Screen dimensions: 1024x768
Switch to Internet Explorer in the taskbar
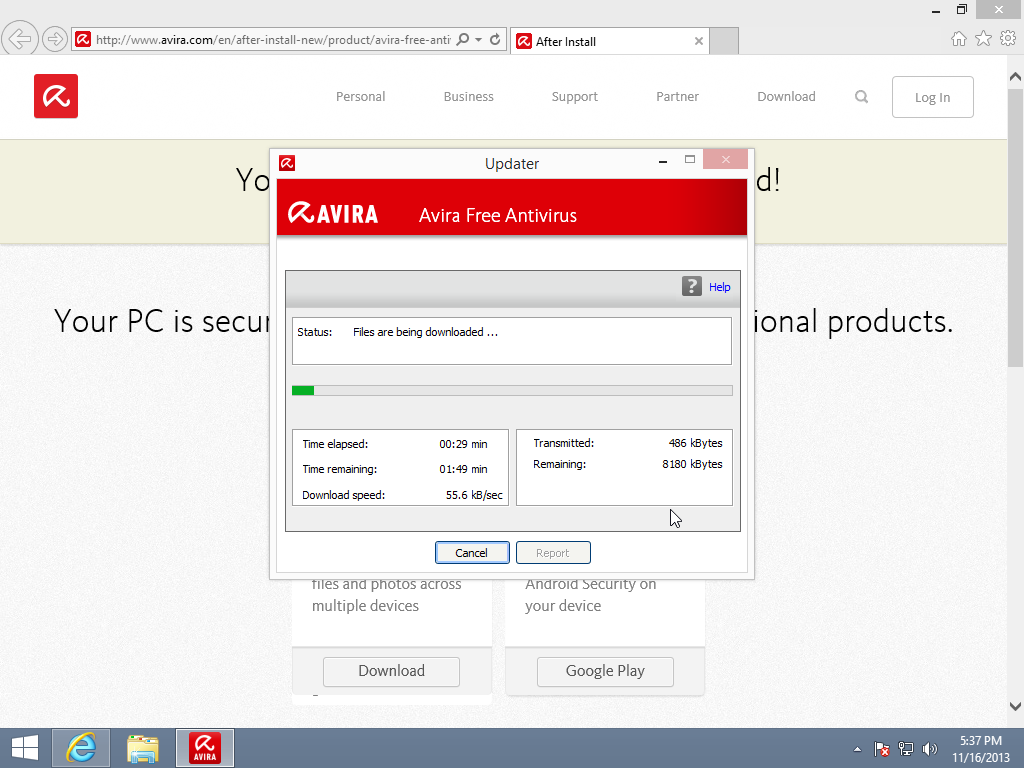81,748
